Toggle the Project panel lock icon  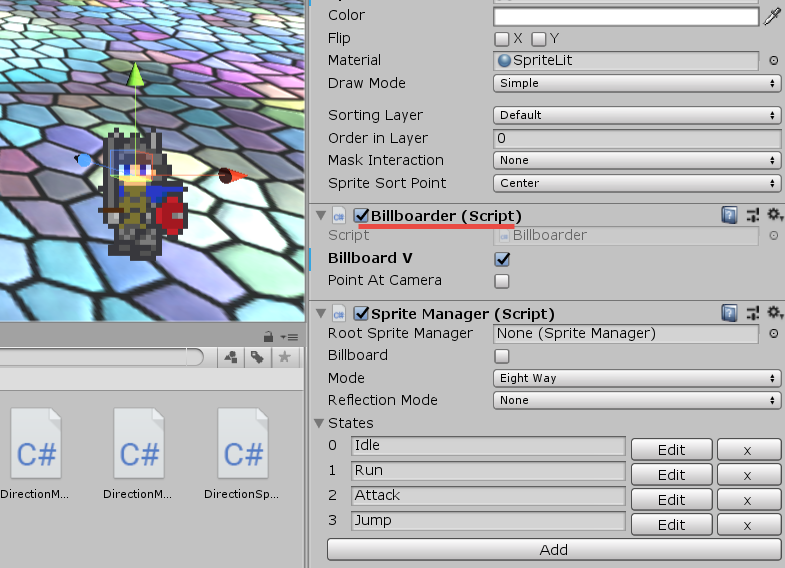(x=268, y=336)
